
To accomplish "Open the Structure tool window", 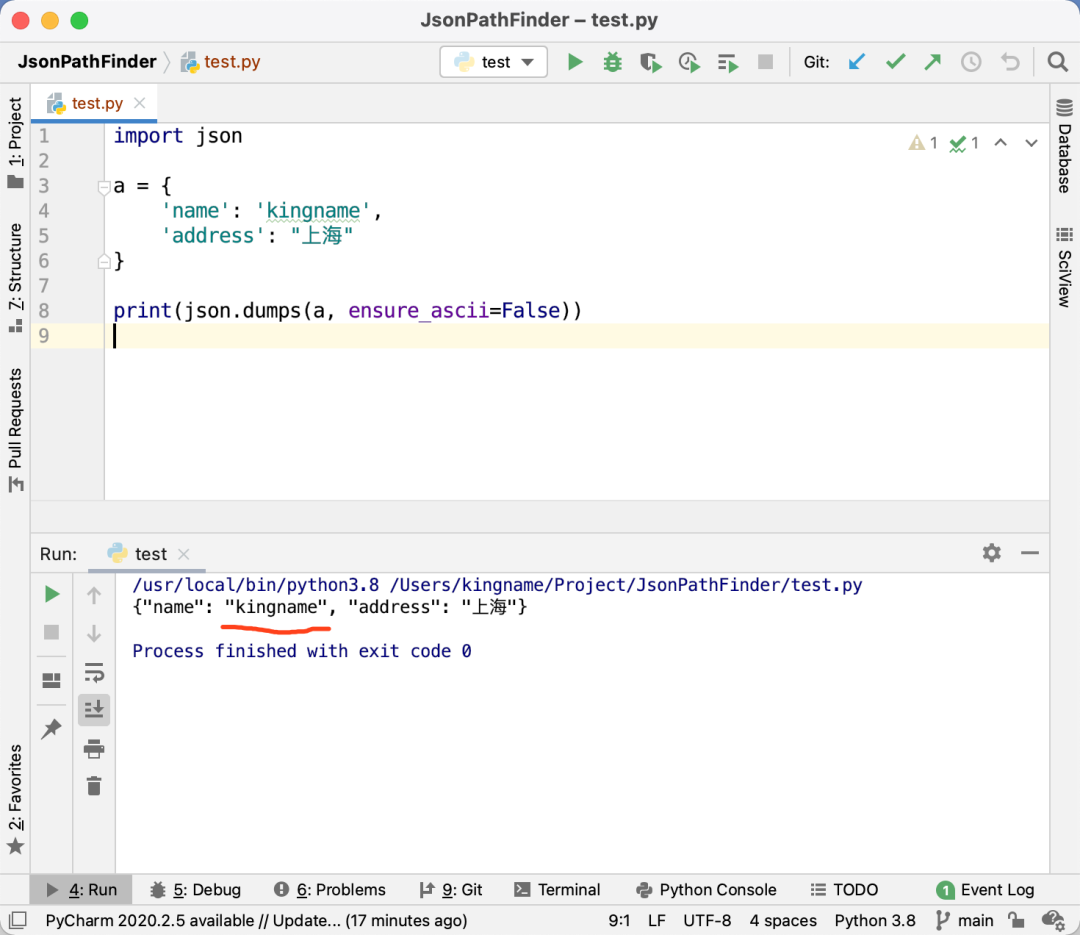I will (15, 278).
